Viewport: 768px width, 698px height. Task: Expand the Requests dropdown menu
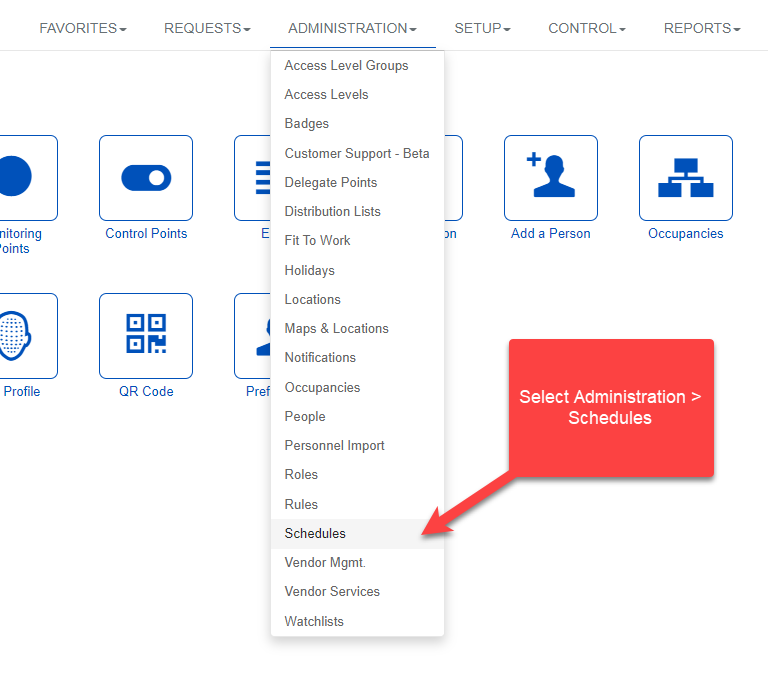coord(207,28)
